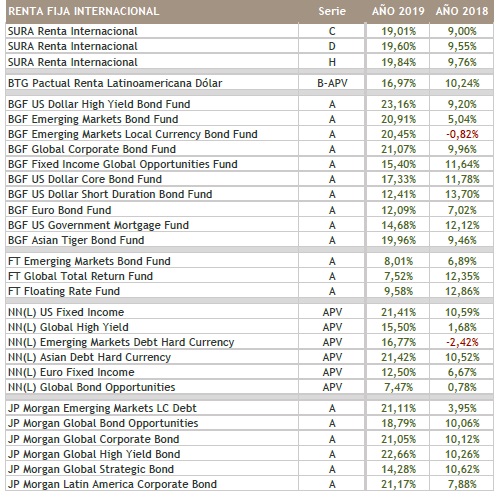Screen dimensions: 498x498
Task: Select BGF US Dollar High Yield Bond Fund
Action: pyautogui.click(x=99, y=104)
